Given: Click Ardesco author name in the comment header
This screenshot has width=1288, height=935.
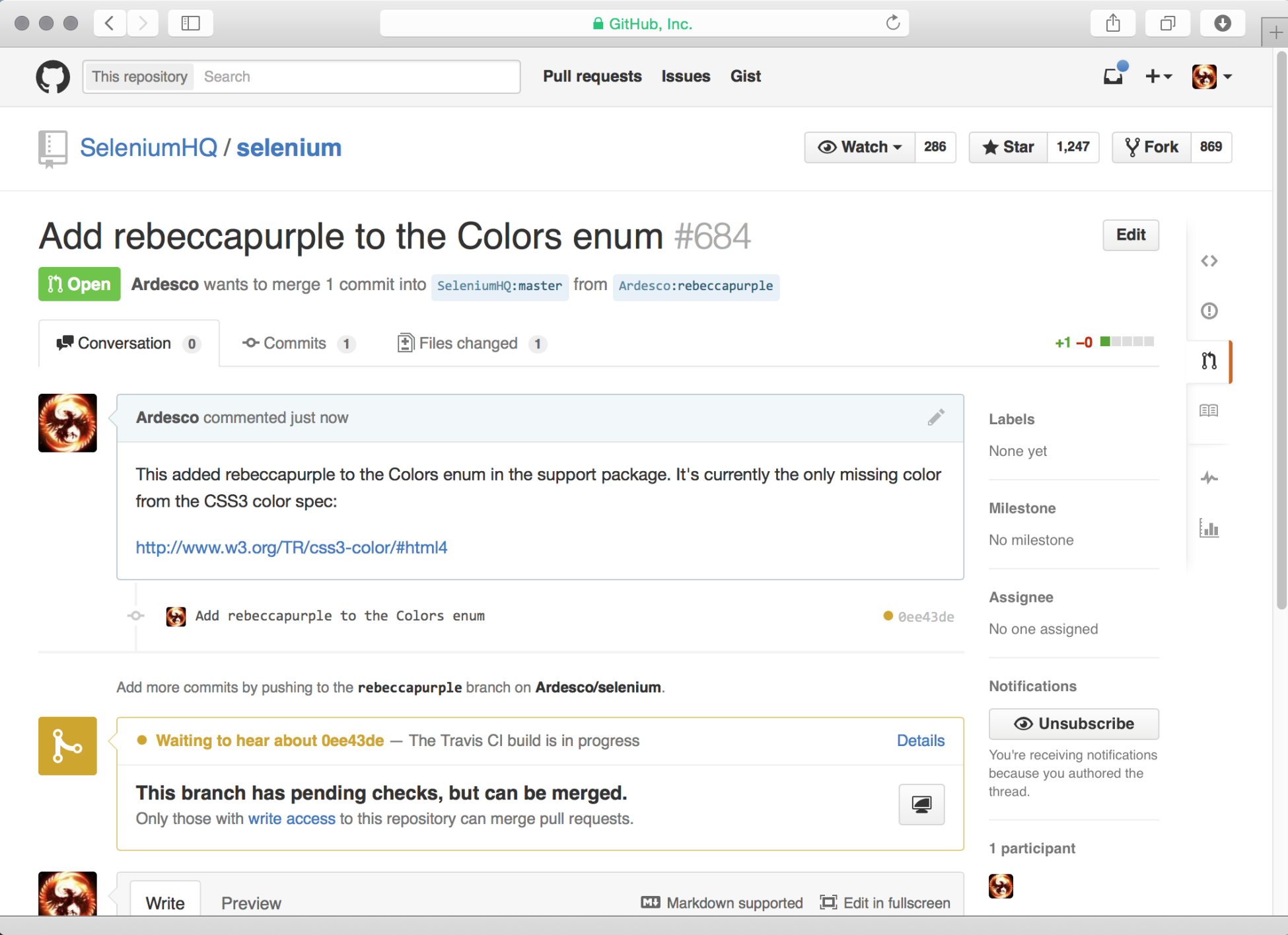Looking at the screenshot, I should [167, 418].
